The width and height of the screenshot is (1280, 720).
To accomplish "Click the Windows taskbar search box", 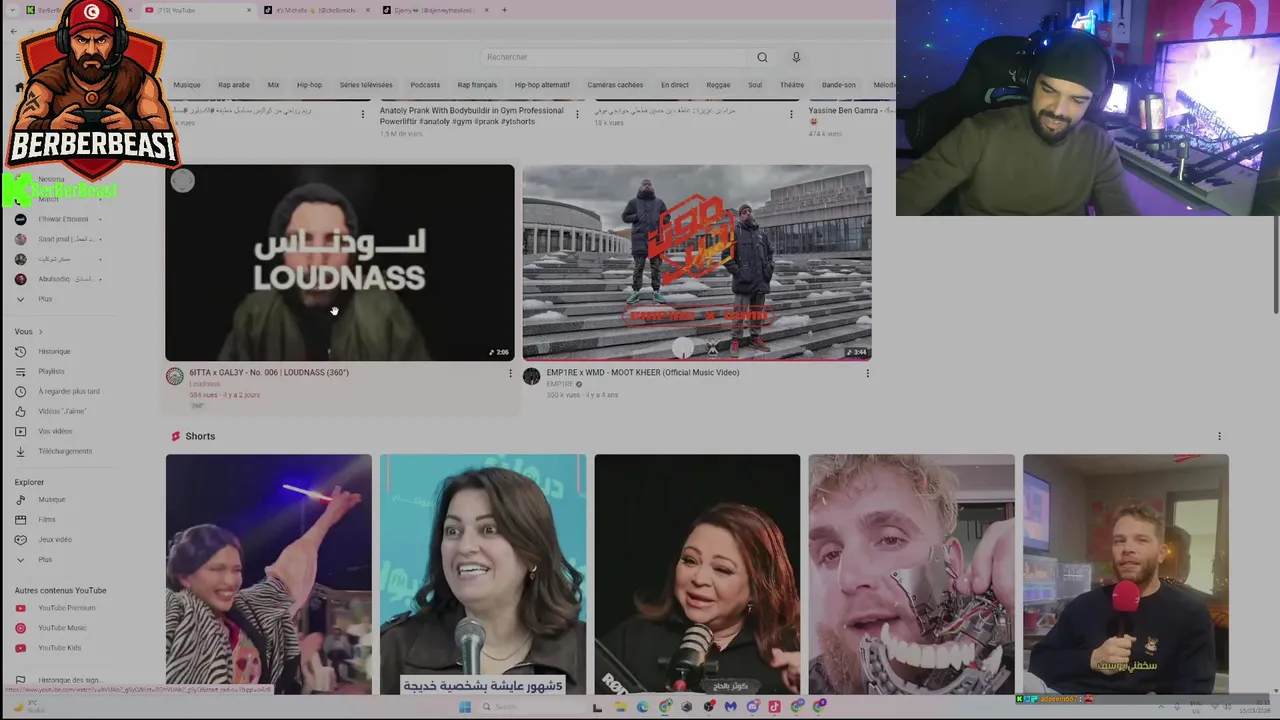I will click(x=530, y=706).
